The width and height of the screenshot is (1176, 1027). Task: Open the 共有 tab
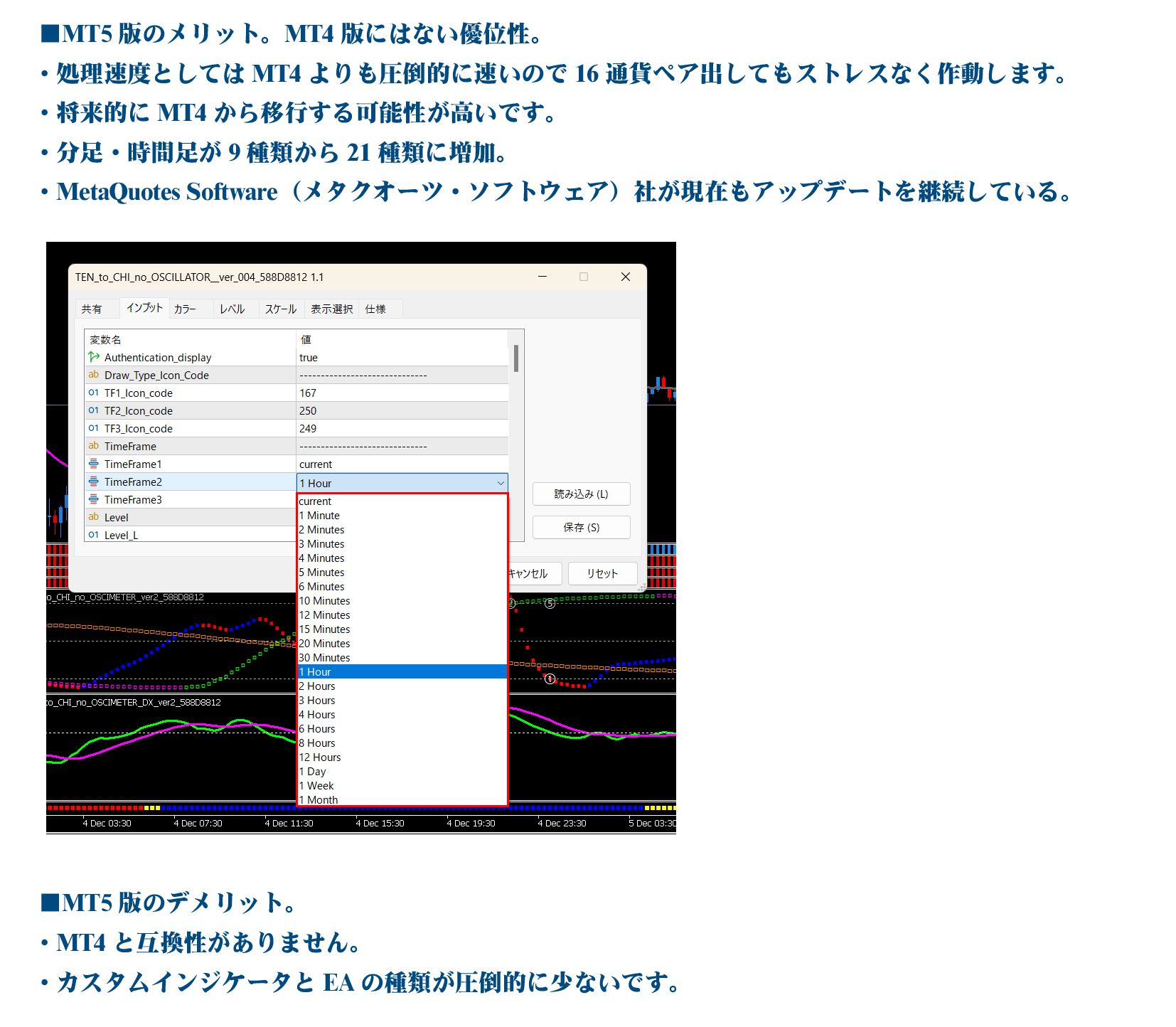pos(92,309)
